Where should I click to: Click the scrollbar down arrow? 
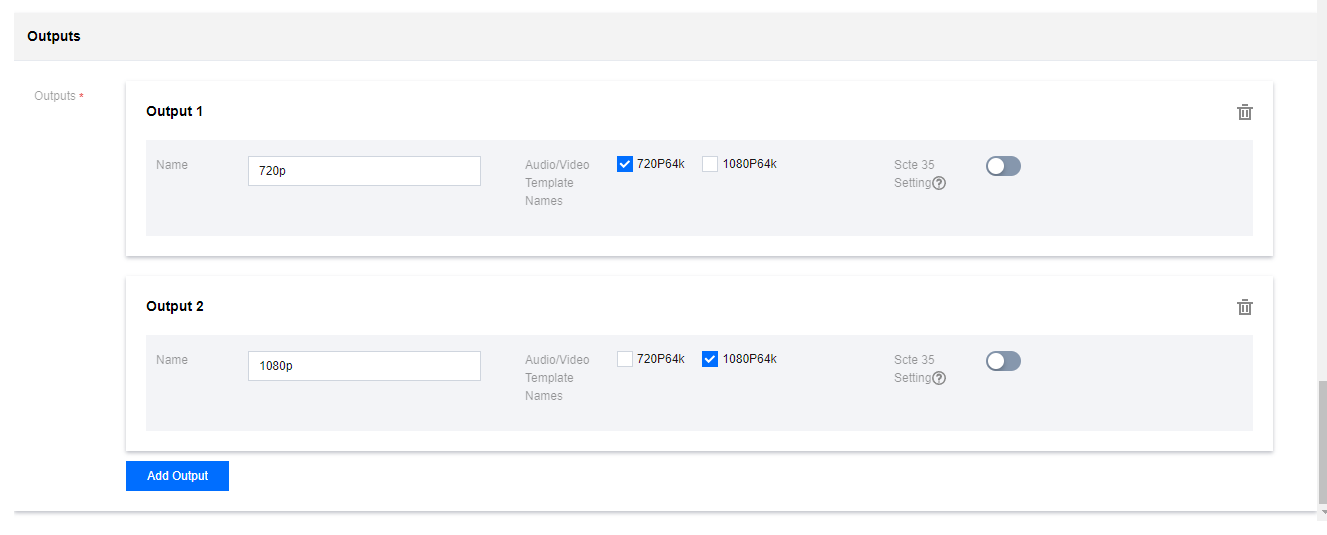click(1322, 512)
